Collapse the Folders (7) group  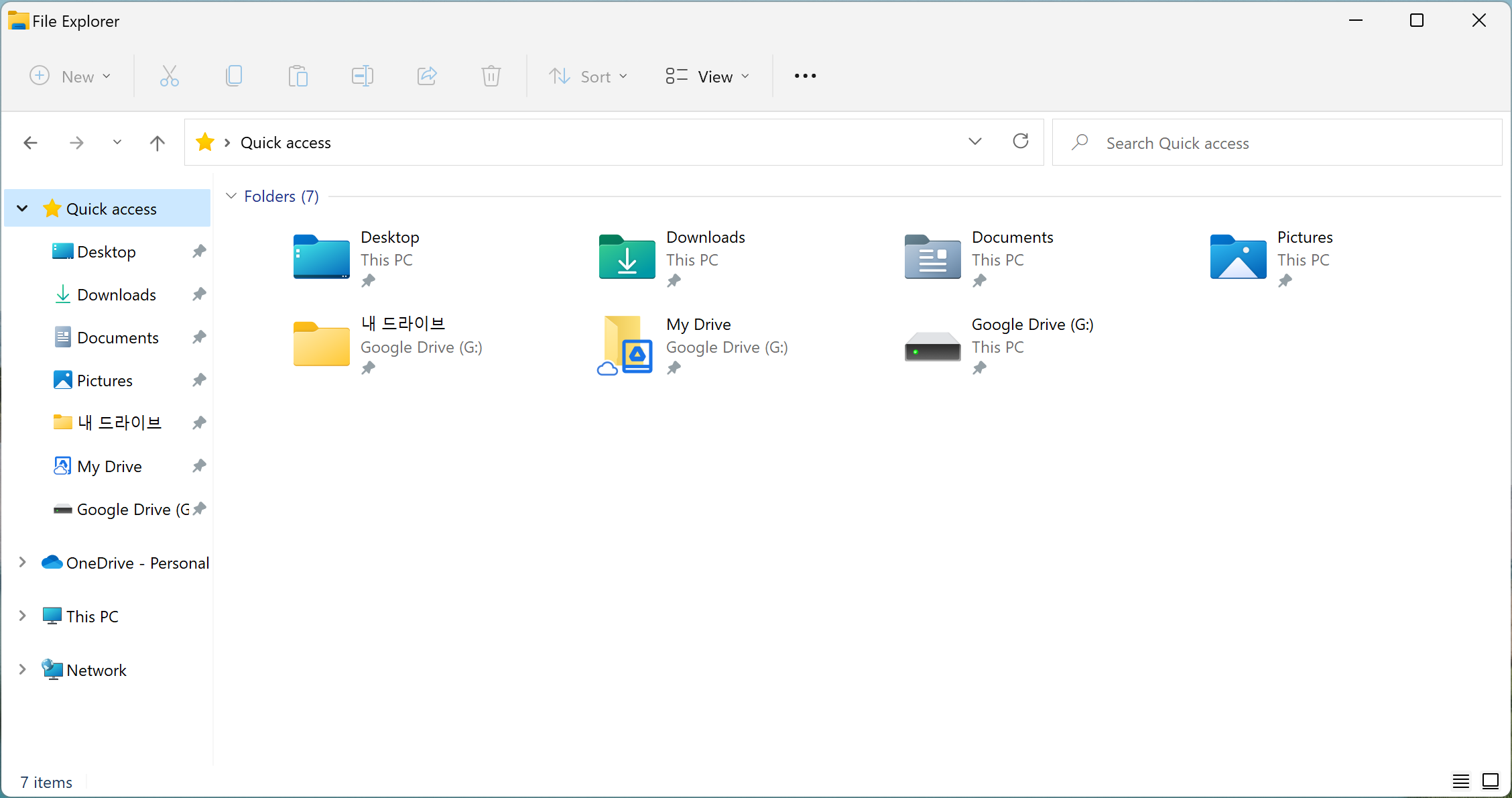click(231, 196)
